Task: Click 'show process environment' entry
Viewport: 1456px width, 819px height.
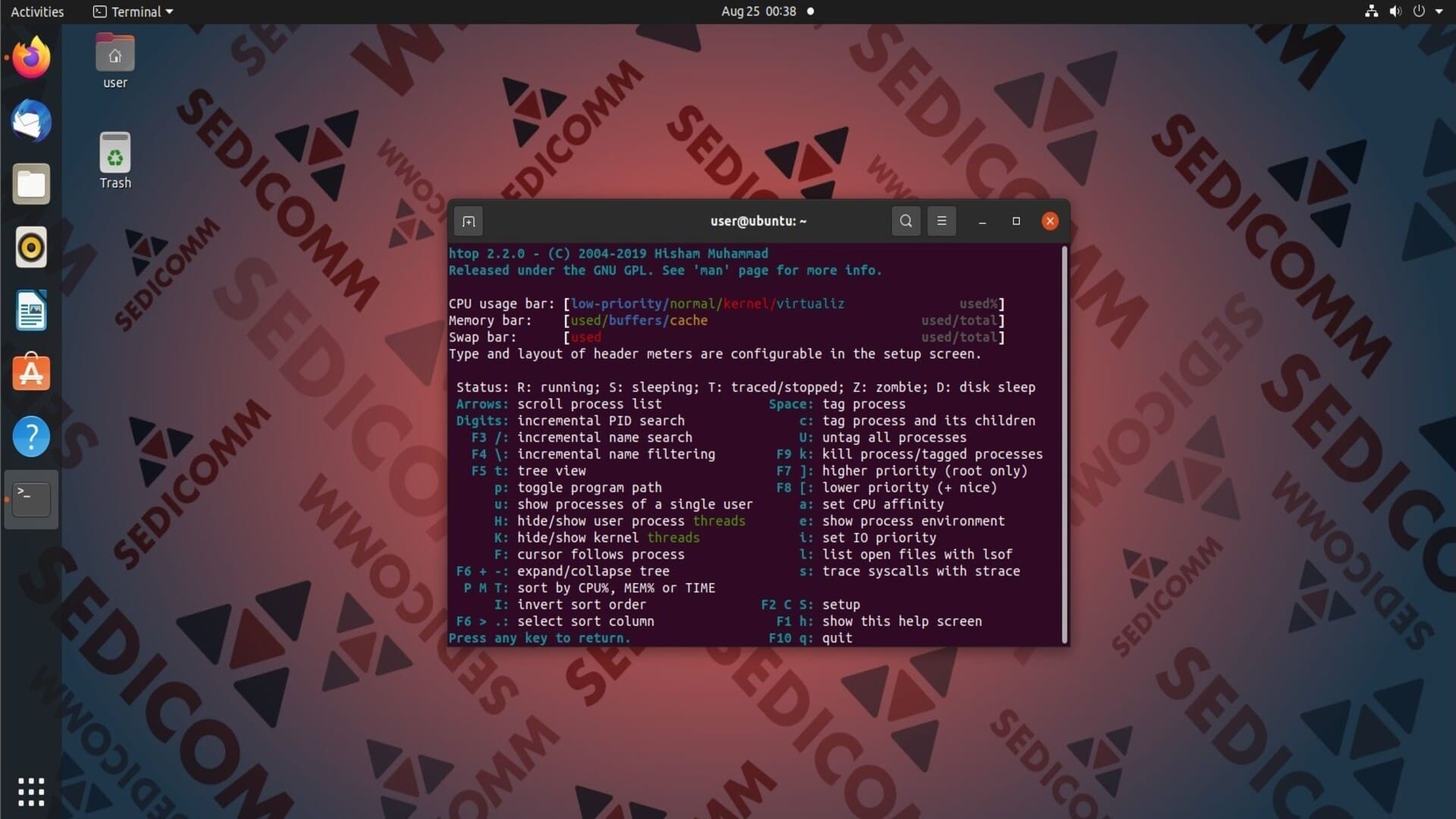Action: tap(913, 520)
